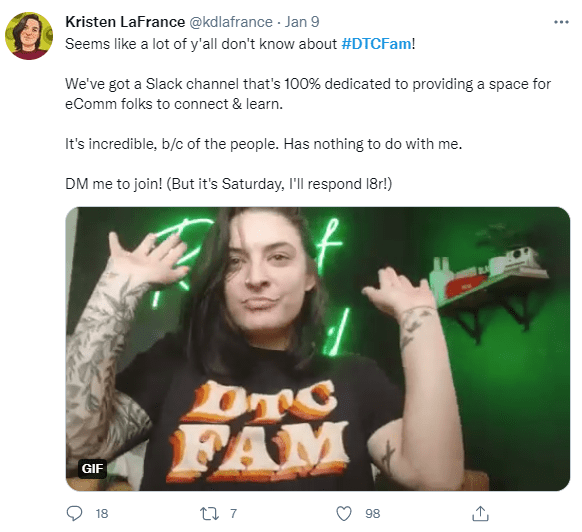Click the Slack channel paragraph text
Image resolution: width=582 pixels, height=532 pixels.
click(308, 94)
